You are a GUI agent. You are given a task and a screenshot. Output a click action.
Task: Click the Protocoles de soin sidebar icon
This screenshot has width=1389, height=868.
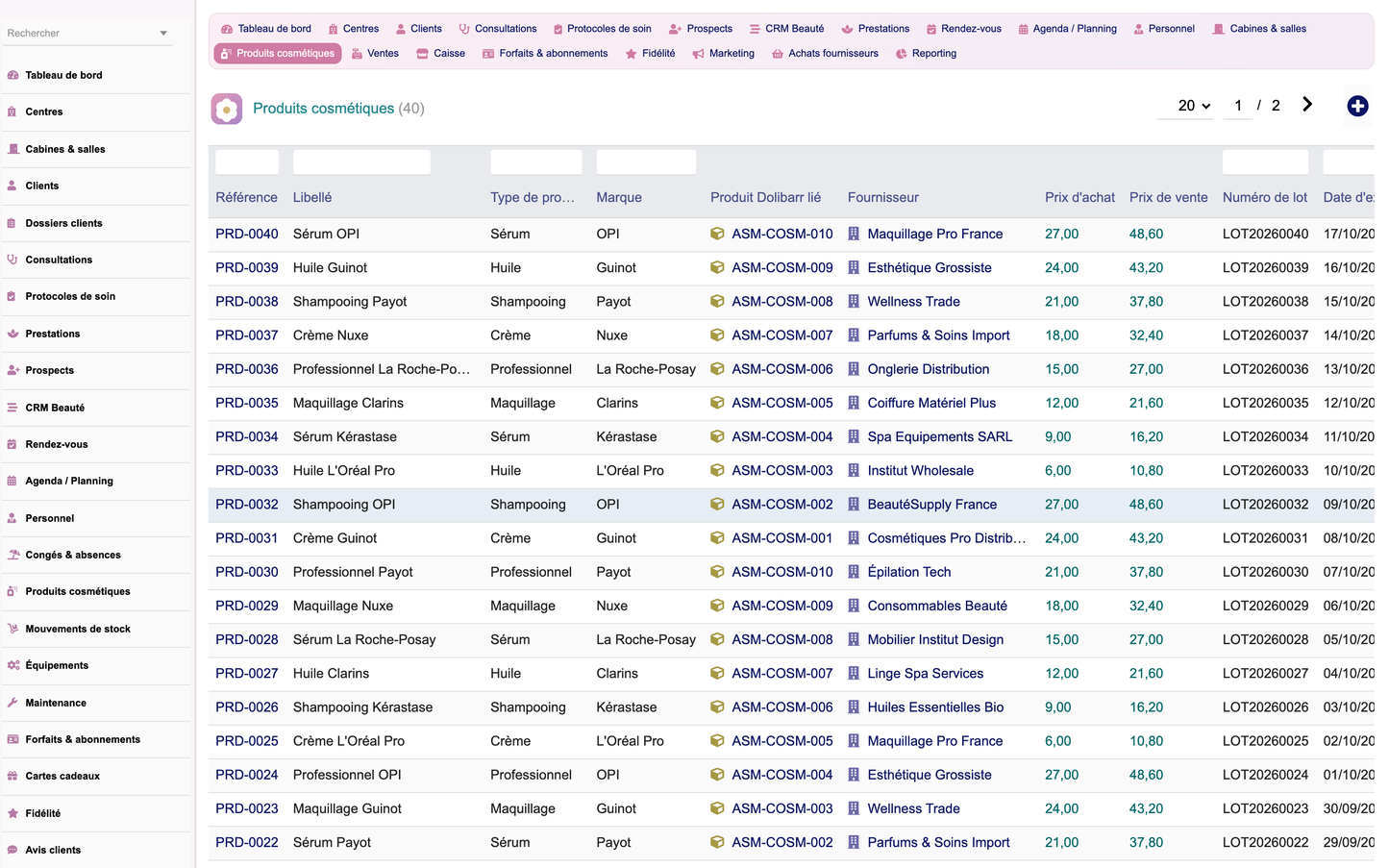click(12, 296)
